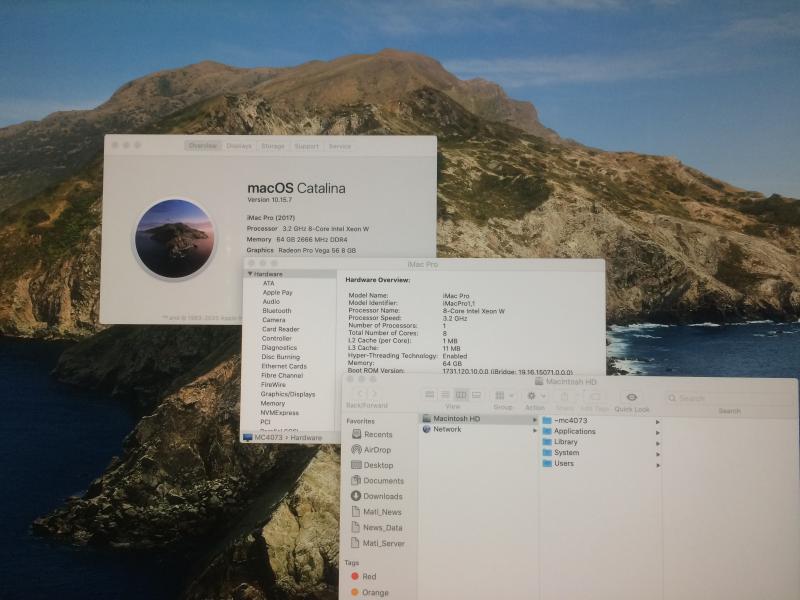Go back in Finder navigation
Viewport: 800px width, 600px height.
point(359,394)
